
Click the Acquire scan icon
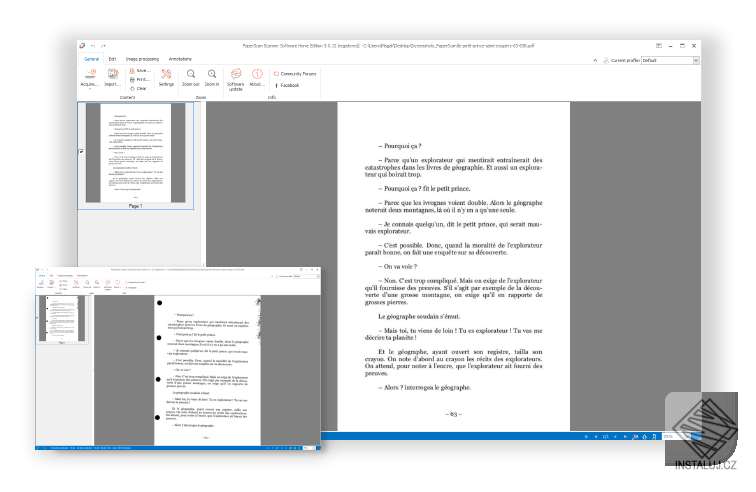(90, 74)
